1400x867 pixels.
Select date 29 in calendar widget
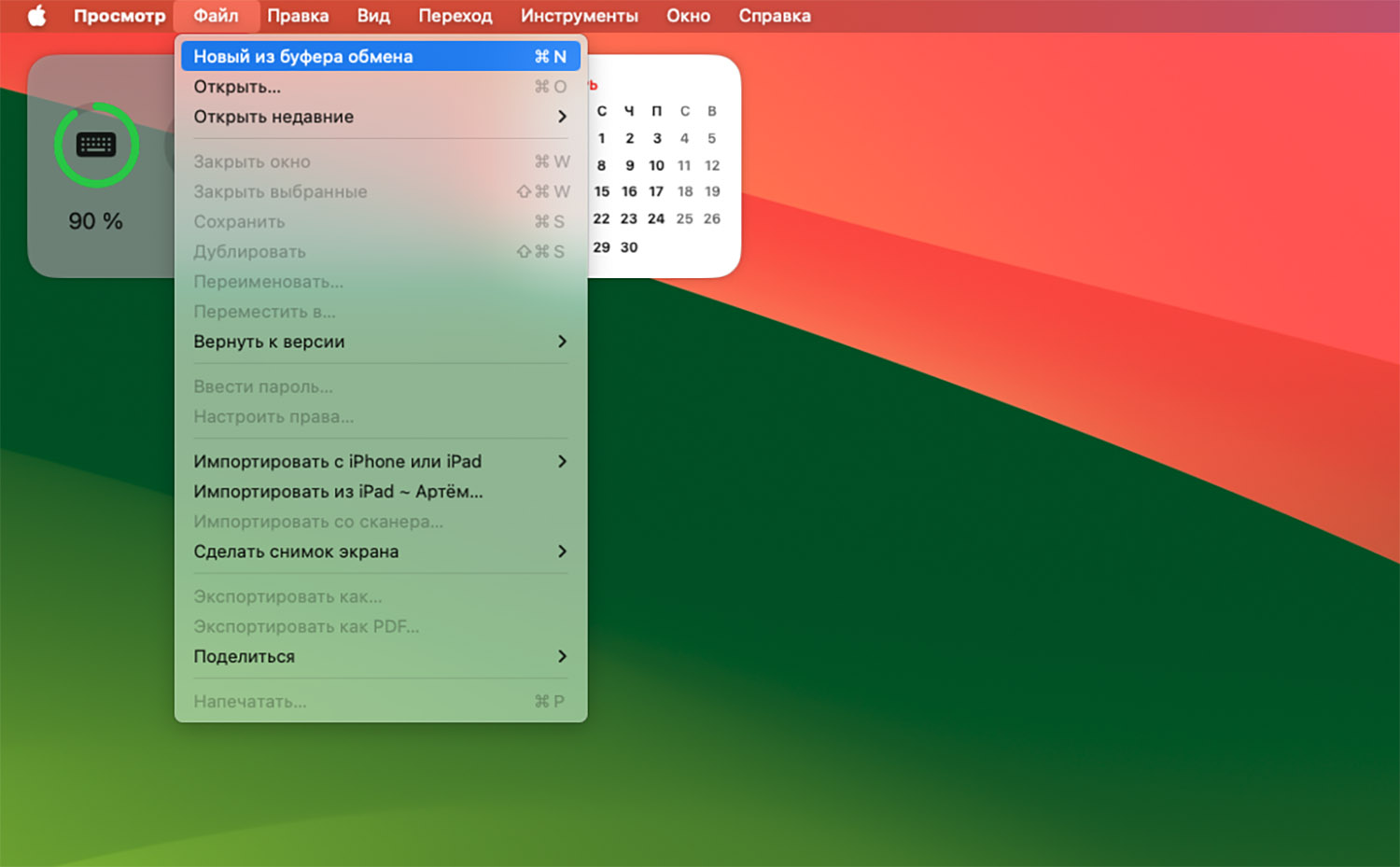(x=601, y=247)
